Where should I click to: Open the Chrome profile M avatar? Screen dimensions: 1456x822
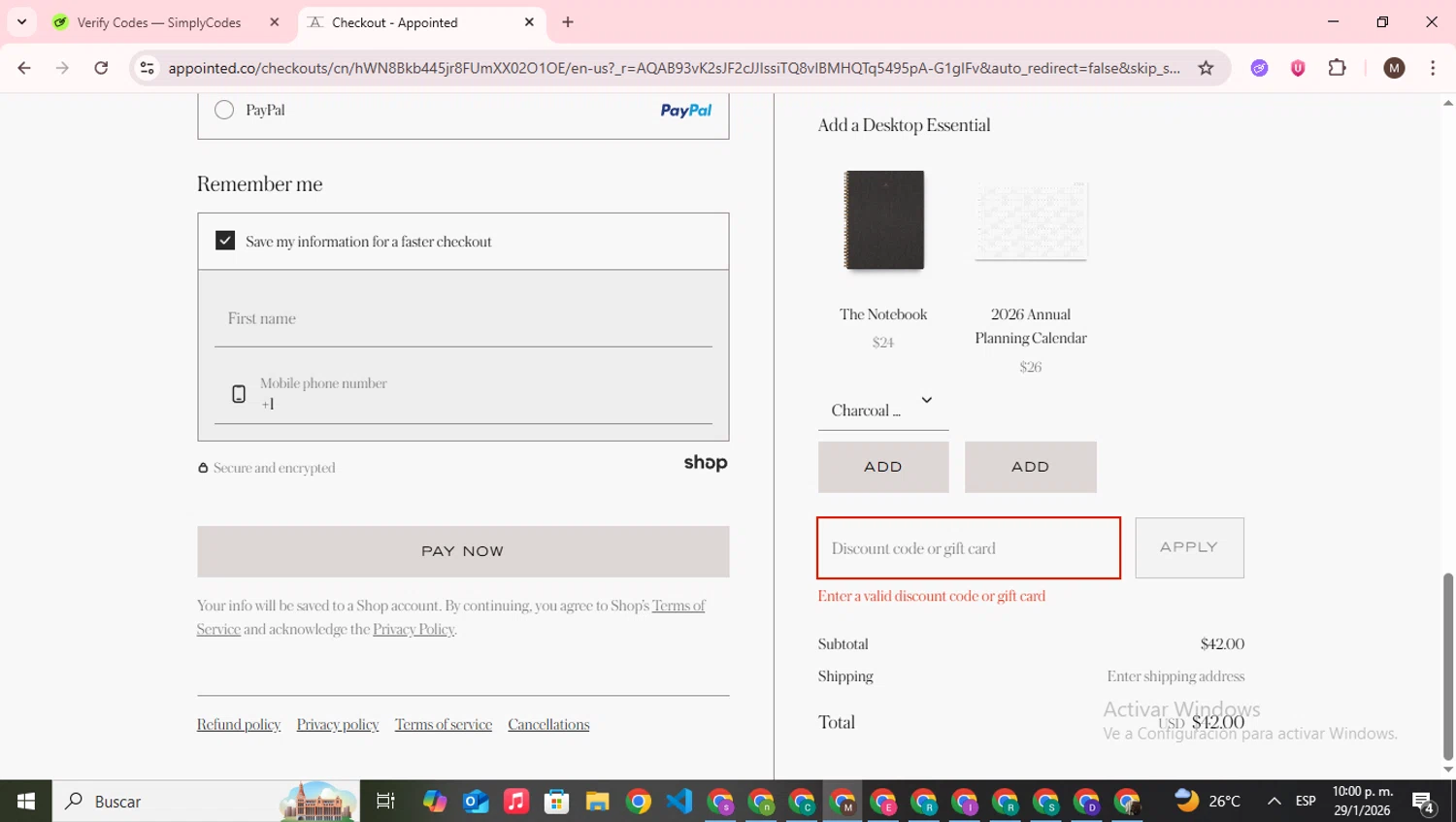tap(1394, 68)
